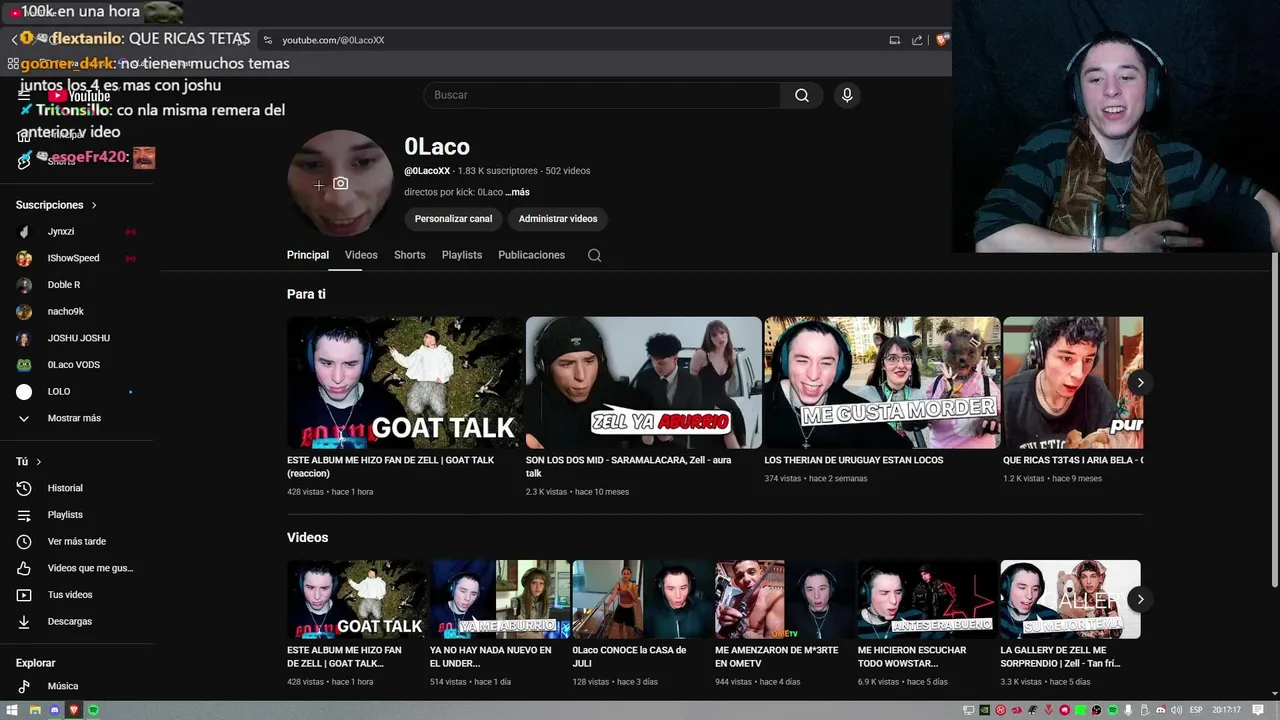Open title 'LOS THERIAN DE URUGUAY ESTAN LOCOS'

[x=854, y=460]
